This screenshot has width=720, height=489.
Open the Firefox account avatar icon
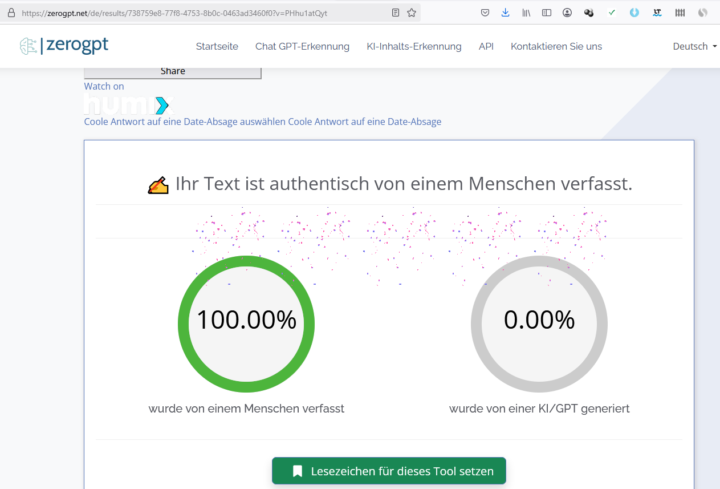pos(567,13)
